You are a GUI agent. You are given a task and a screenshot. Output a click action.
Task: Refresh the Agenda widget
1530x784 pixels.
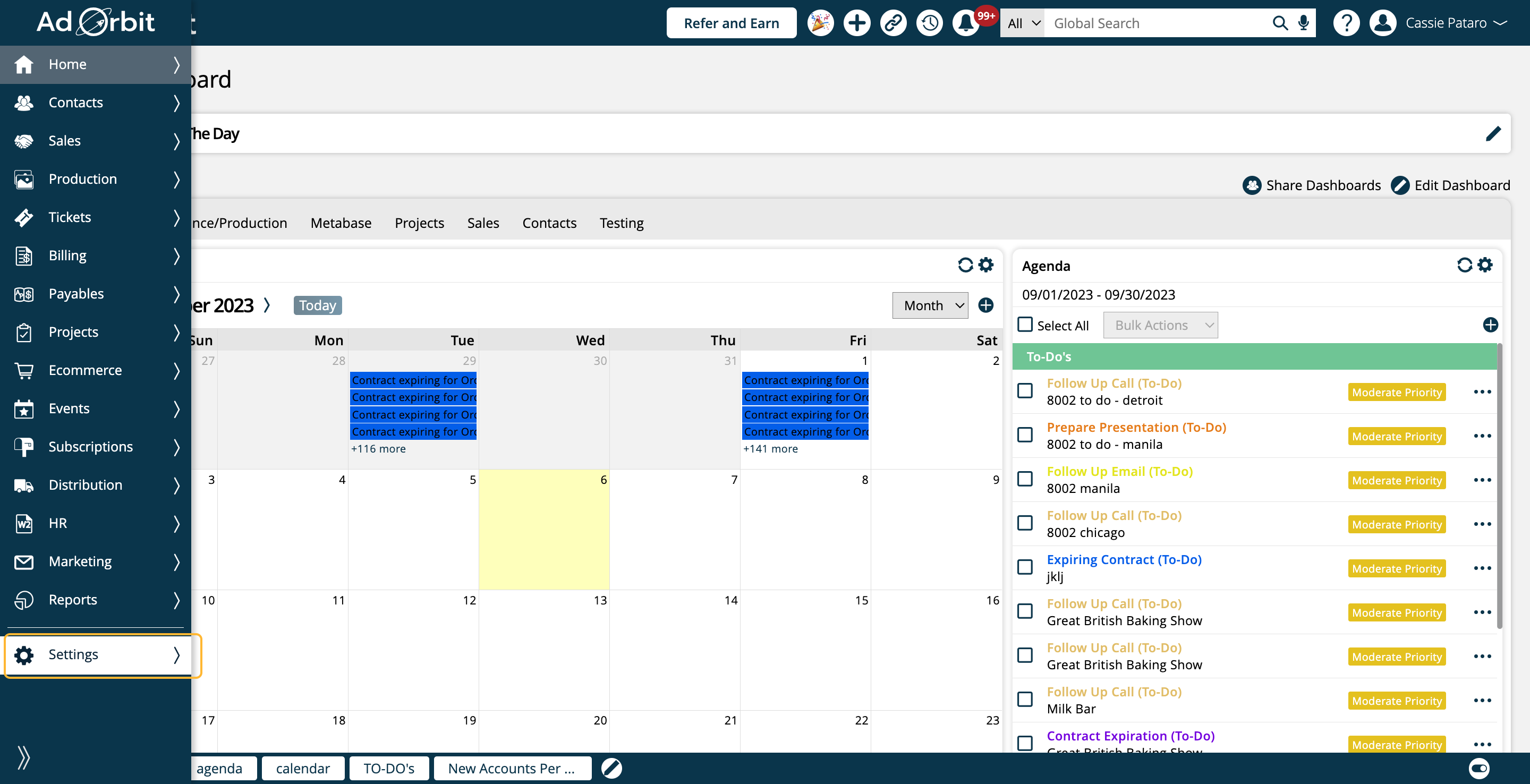(1464, 265)
